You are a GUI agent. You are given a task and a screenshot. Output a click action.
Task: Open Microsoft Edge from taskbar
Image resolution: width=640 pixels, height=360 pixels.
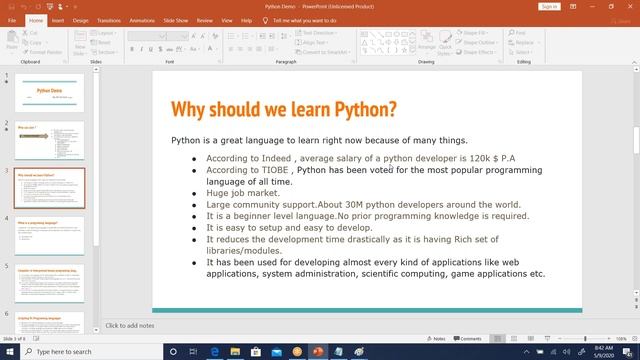[x=215, y=351]
